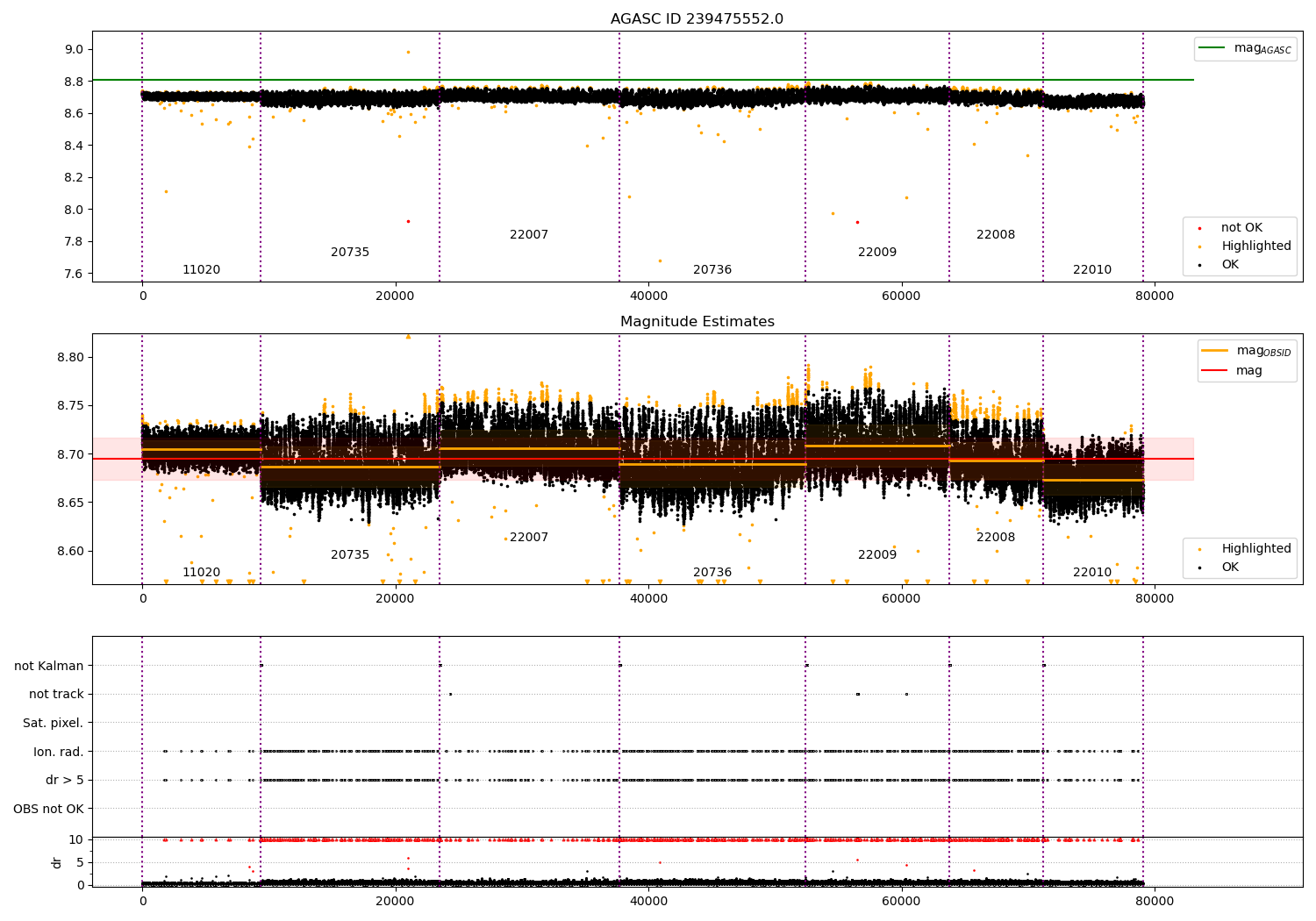Click the '7.8' y-axis tick label
The width and height of the screenshot is (1316, 921).
pos(74,242)
